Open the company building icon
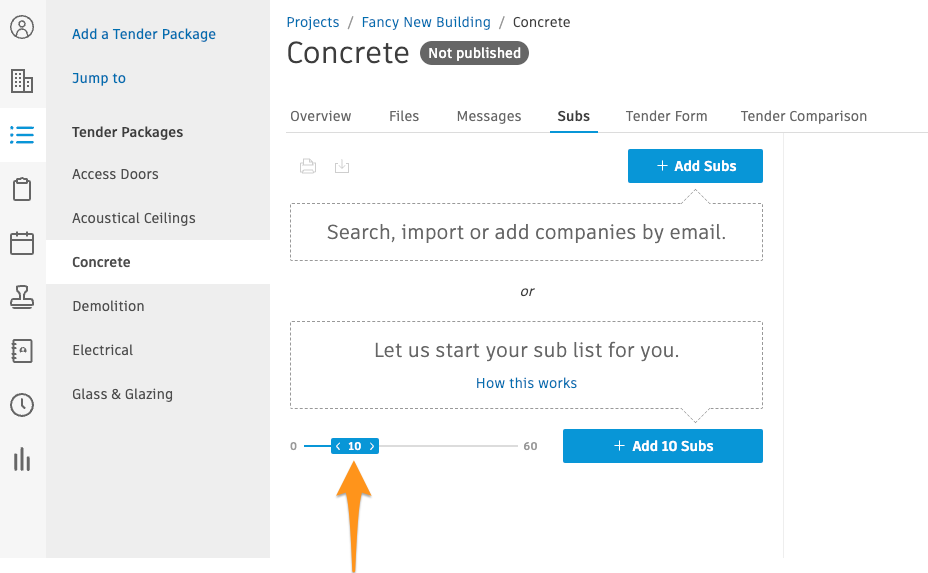Image resolution: width=928 pixels, height=573 pixels. tap(22, 81)
